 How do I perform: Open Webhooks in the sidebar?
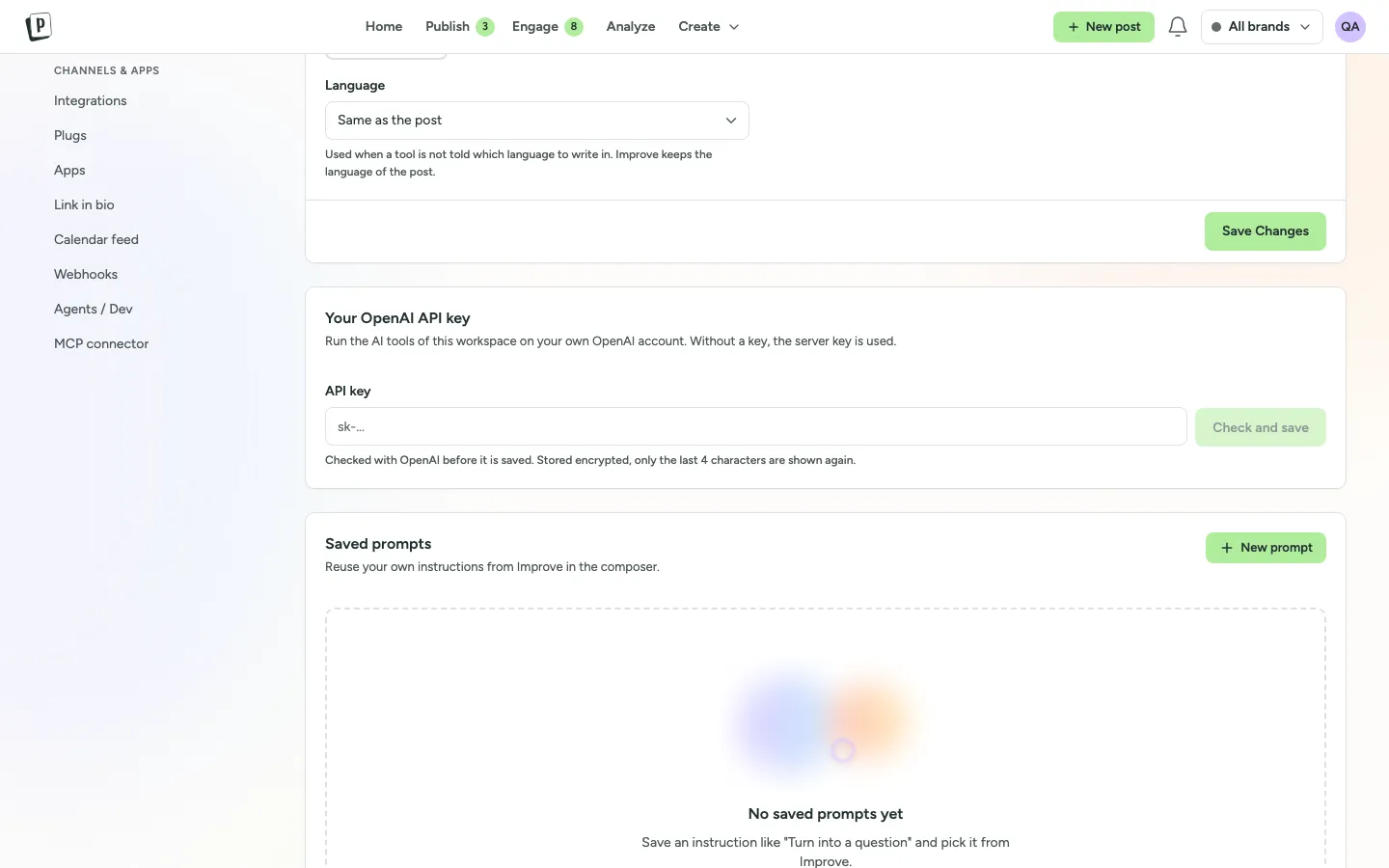point(86,275)
